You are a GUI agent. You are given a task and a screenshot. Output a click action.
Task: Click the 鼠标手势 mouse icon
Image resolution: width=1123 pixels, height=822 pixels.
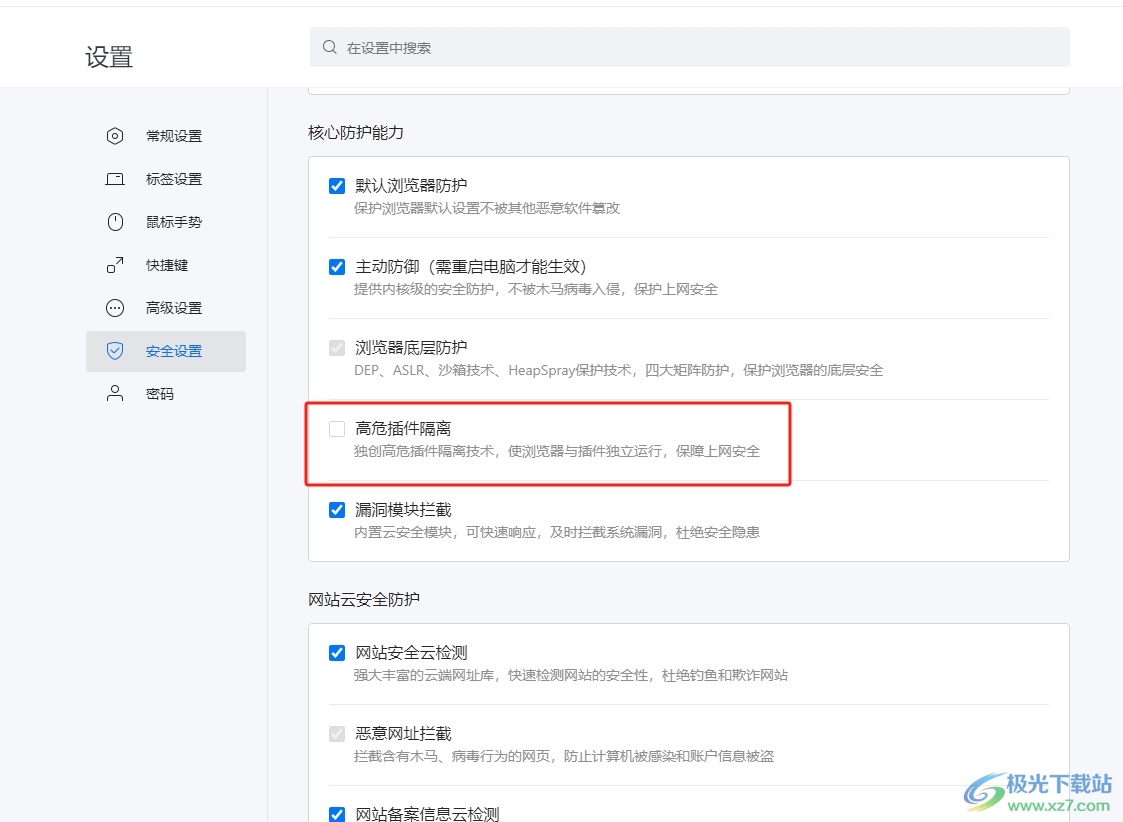[115, 222]
